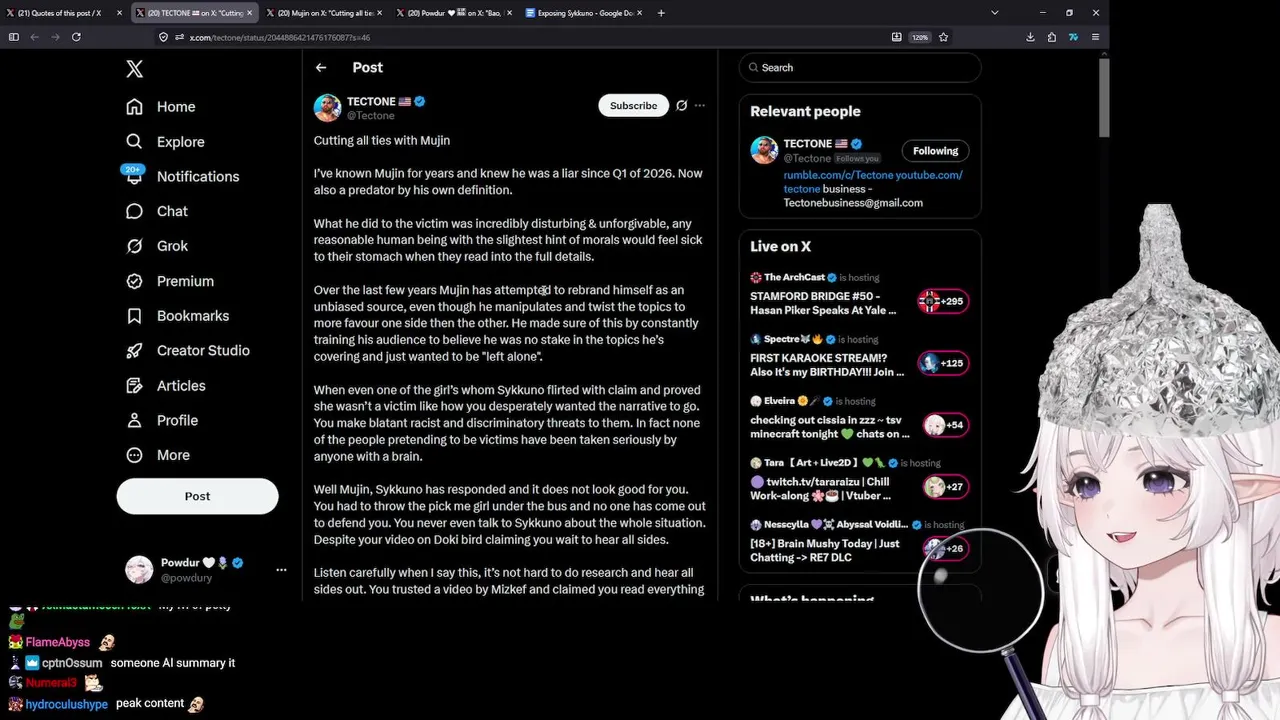The image size is (1280, 720).
Task: Click the X search field
Action: coord(860,68)
